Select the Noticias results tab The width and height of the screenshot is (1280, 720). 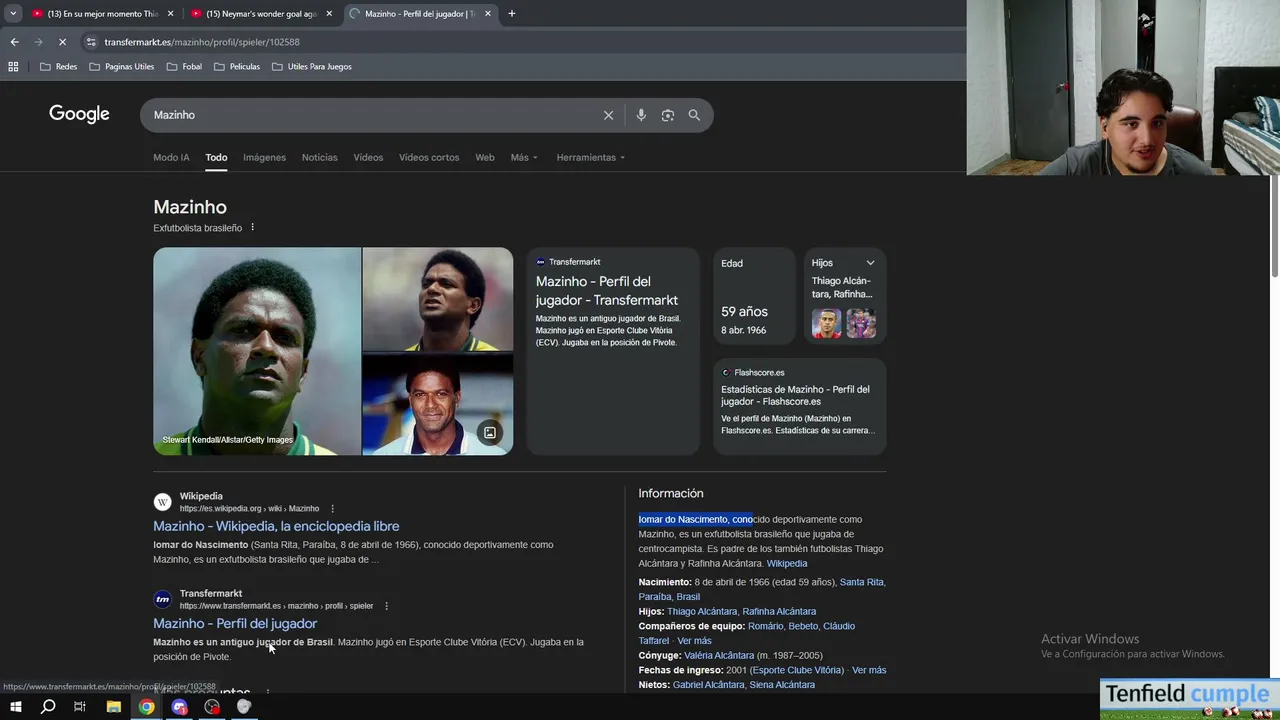pos(320,157)
